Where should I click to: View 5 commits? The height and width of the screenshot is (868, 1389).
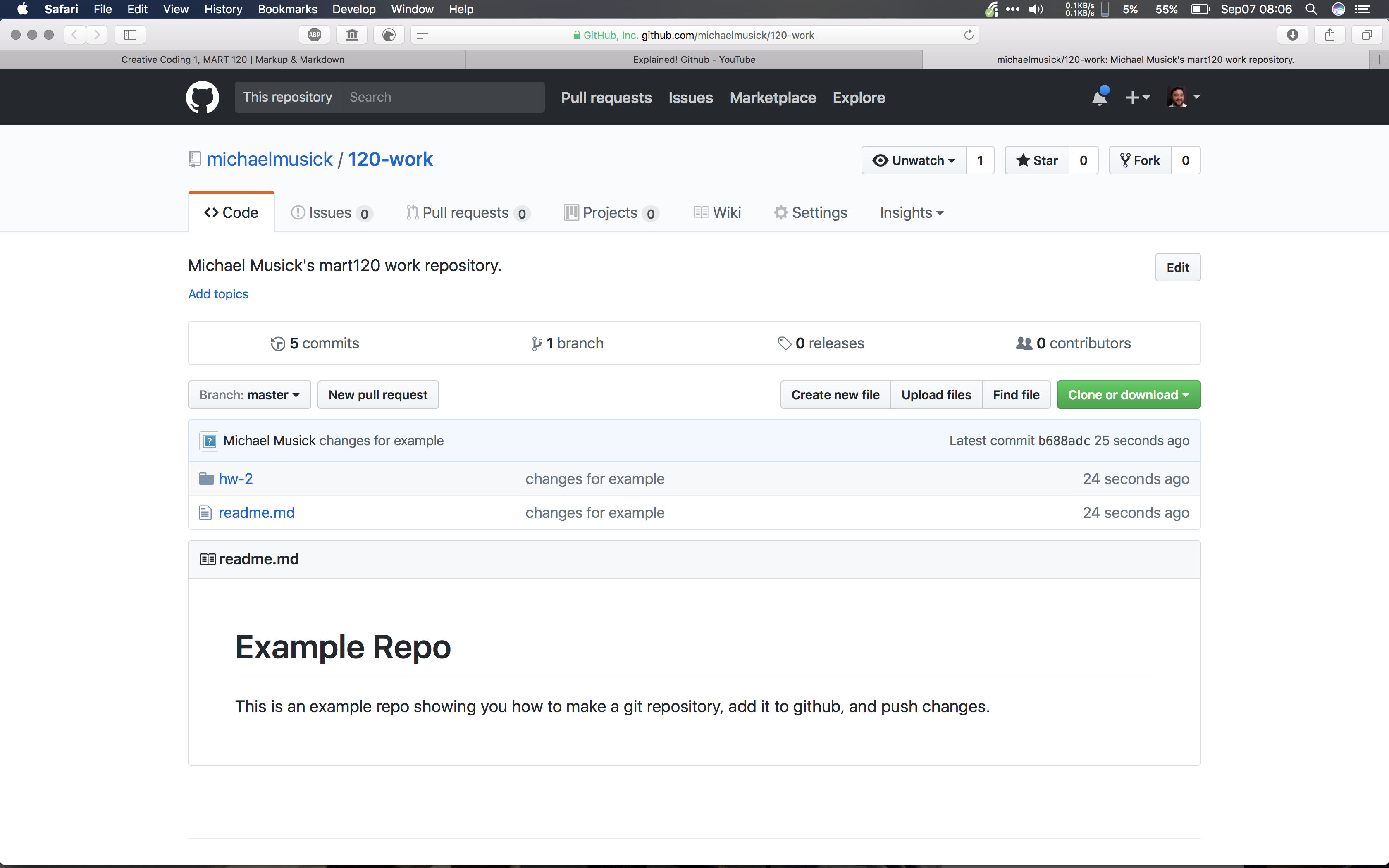click(315, 343)
